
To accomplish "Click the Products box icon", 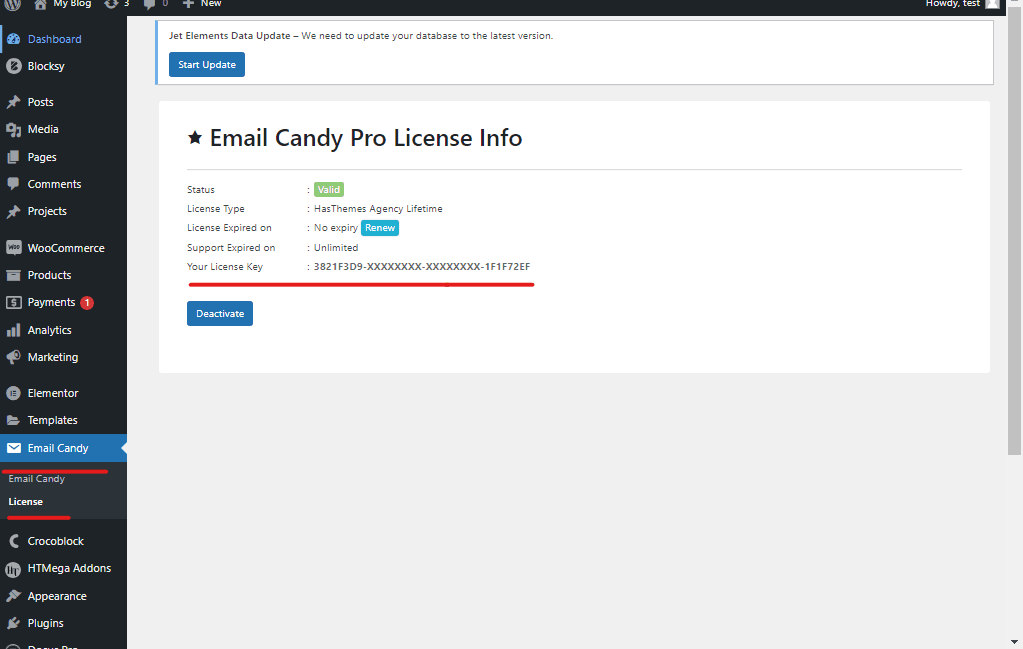I will coord(13,275).
